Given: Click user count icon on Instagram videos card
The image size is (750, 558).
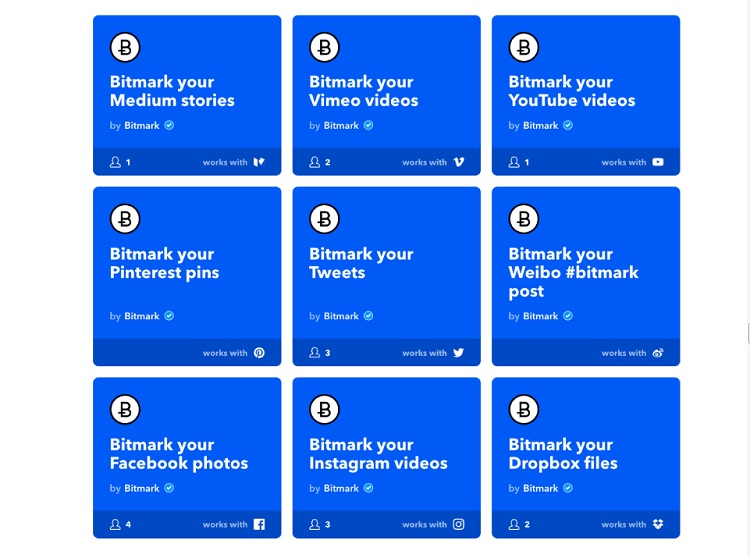Looking at the screenshot, I should 314,525.
